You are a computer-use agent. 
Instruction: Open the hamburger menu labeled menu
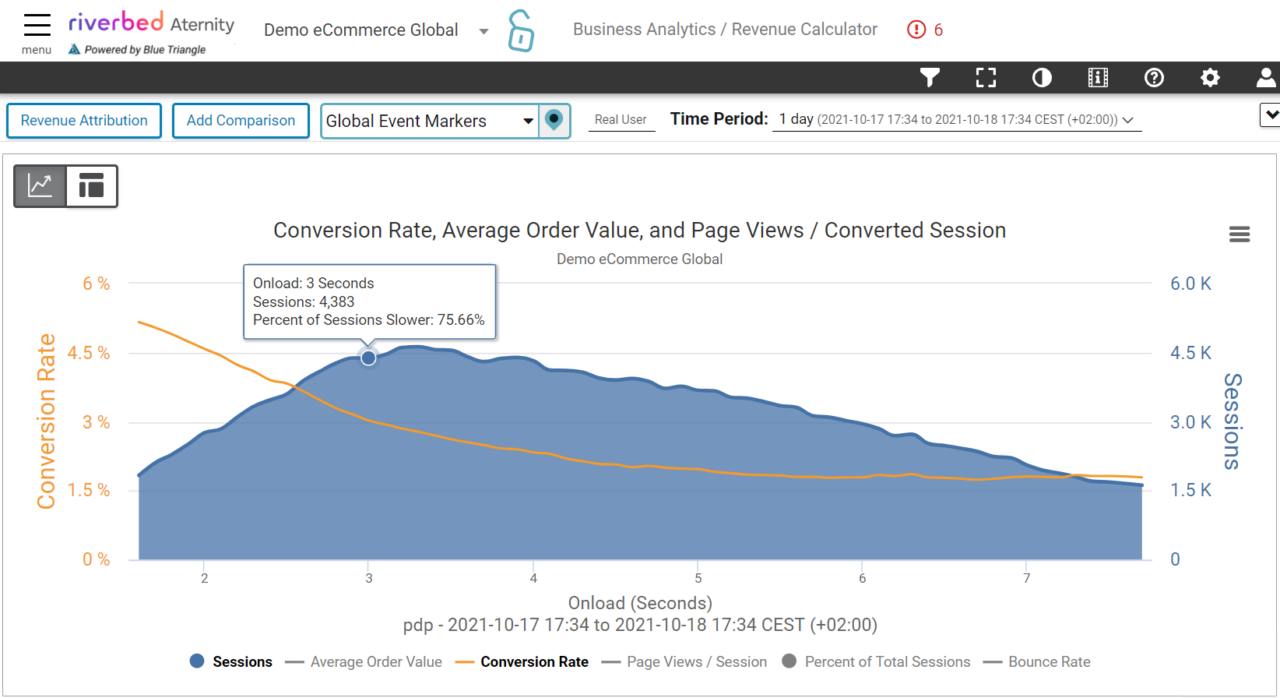pyautogui.click(x=36, y=26)
